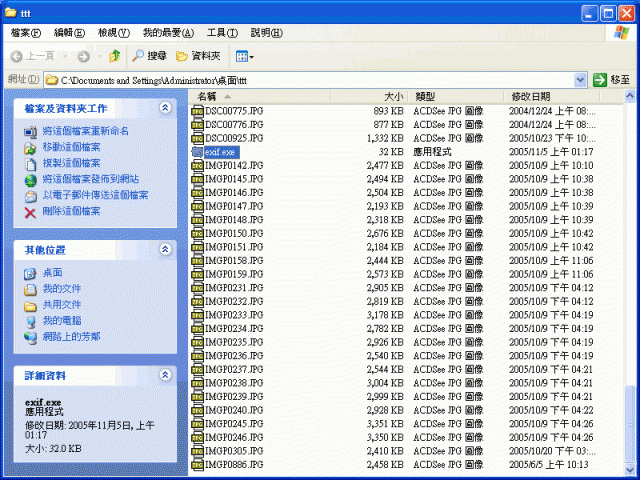Open the 我的最愛(A) menu
This screenshot has width=640, height=480.
pos(168,33)
